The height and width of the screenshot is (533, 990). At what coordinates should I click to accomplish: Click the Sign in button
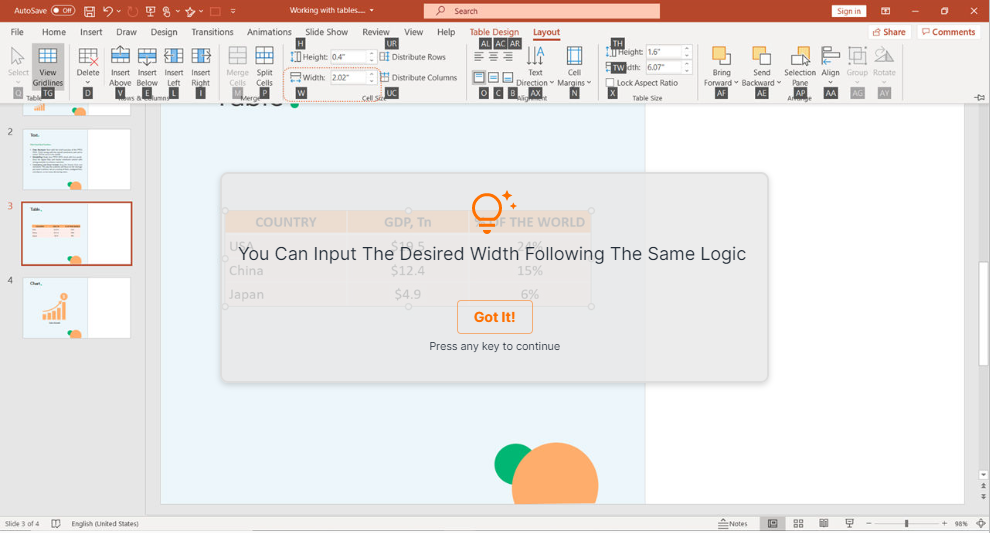tap(849, 11)
